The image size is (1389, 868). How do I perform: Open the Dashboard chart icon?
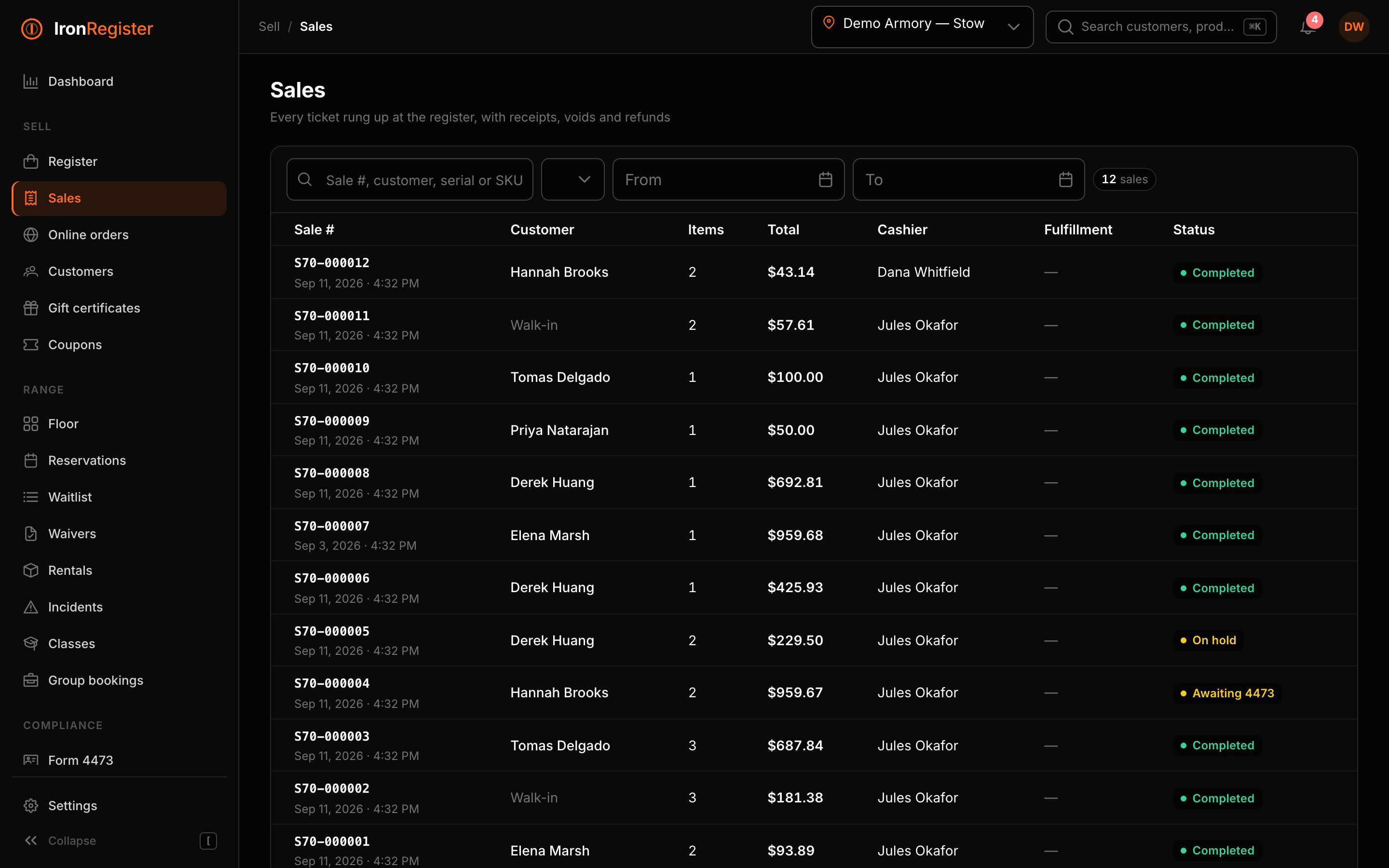pos(31,81)
